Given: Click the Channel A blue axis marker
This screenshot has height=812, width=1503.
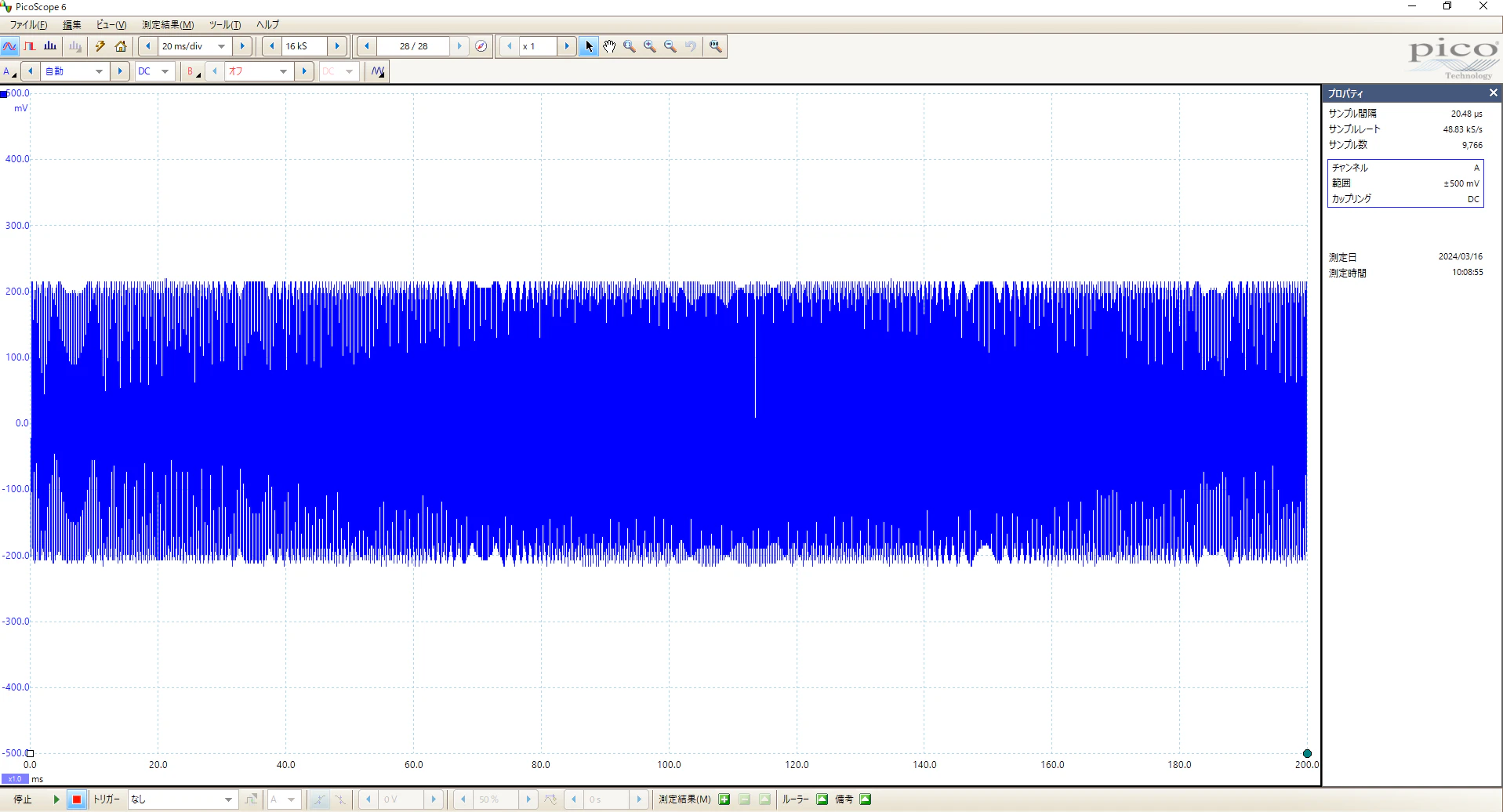Looking at the screenshot, I should click(x=4, y=94).
